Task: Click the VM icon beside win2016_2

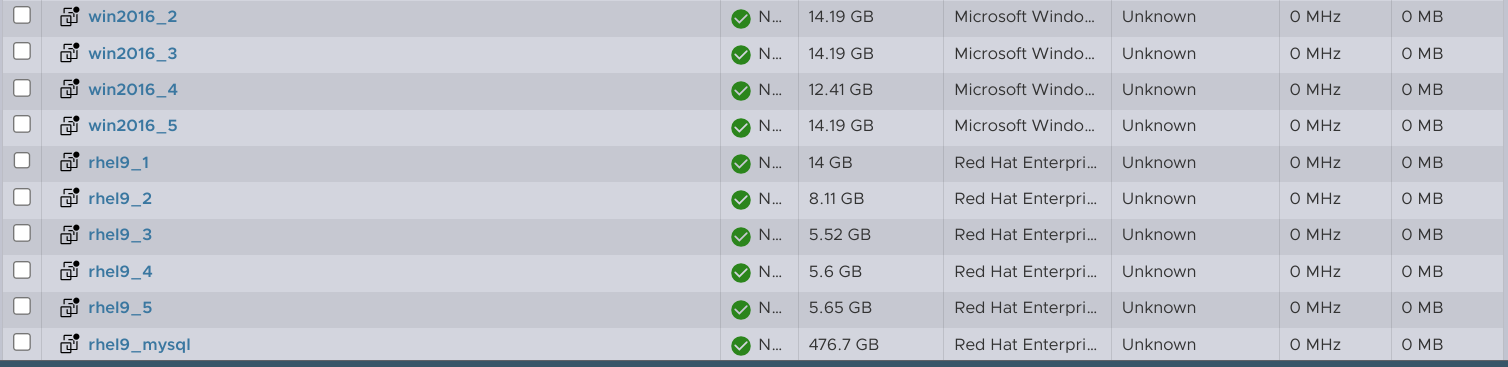Action: coord(69,17)
